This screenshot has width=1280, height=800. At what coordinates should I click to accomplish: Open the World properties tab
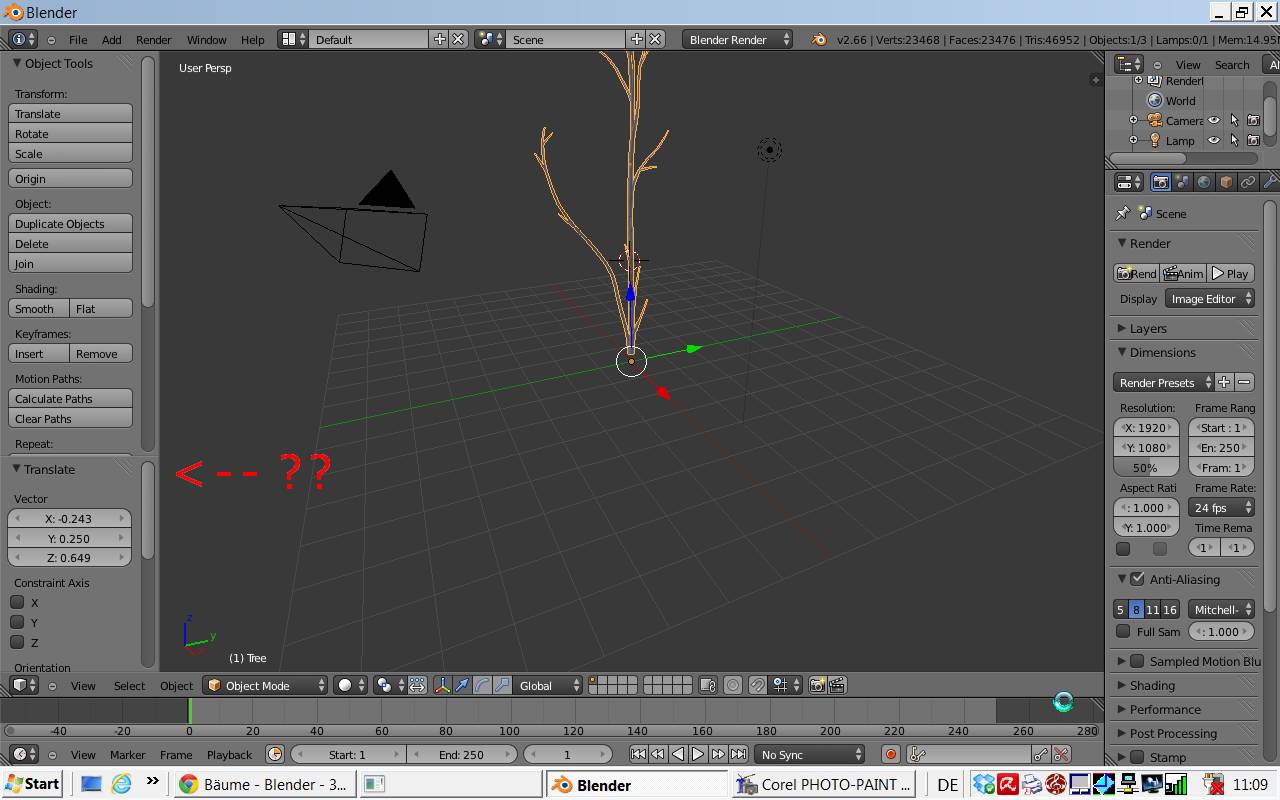click(x=1204, y=182)
